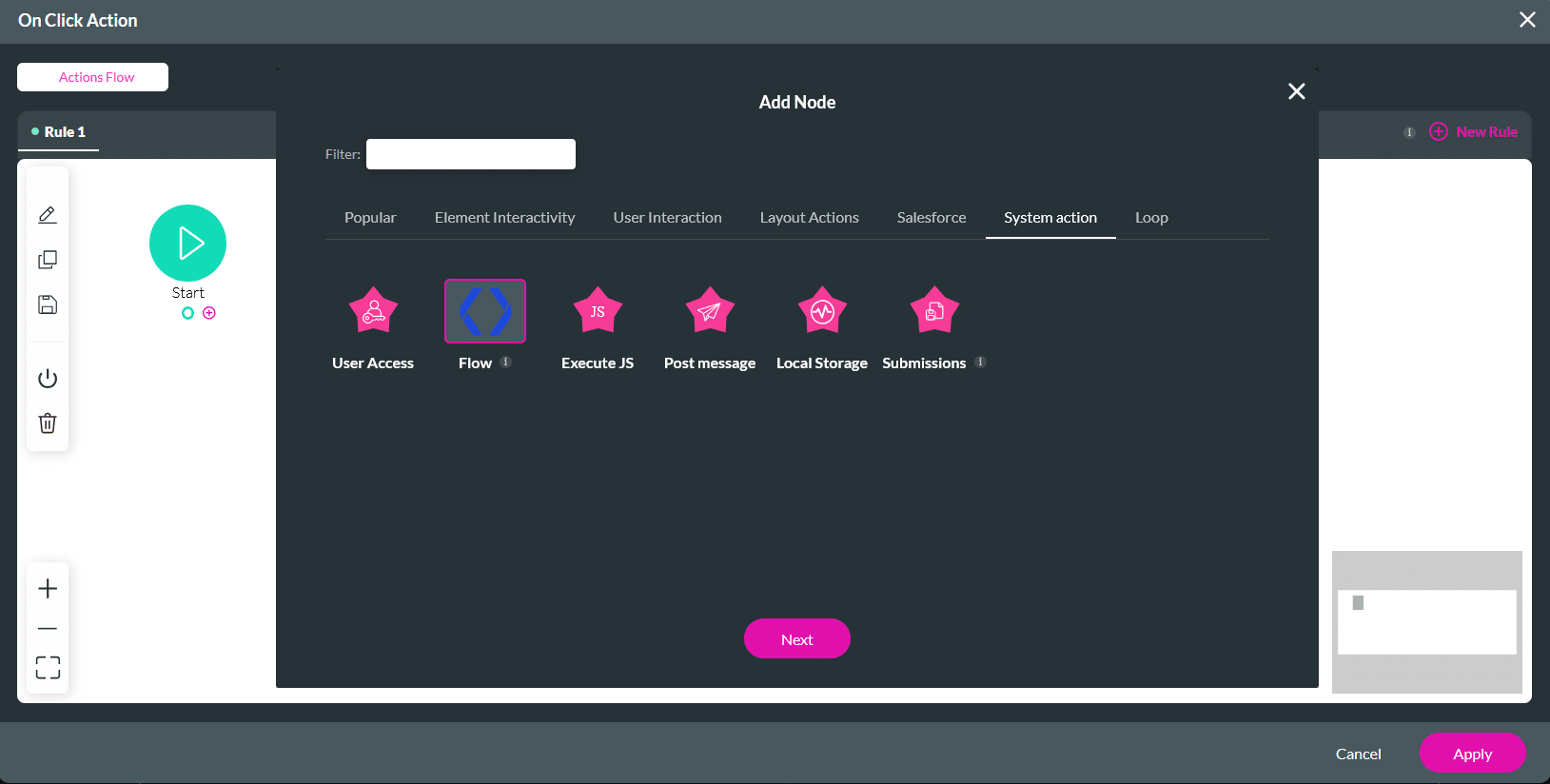This screenshot has width=1550, height=784.
Task: Click the pink plus connector under Start
Action: (209, 313)
